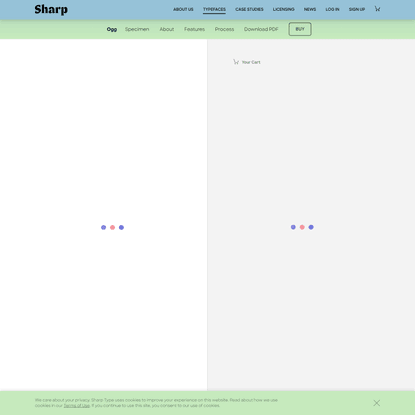Image resolution: width=415 pixels, height=415 pixels.
Task: Open the Terms of Use link
Action: tap(77, 406)
